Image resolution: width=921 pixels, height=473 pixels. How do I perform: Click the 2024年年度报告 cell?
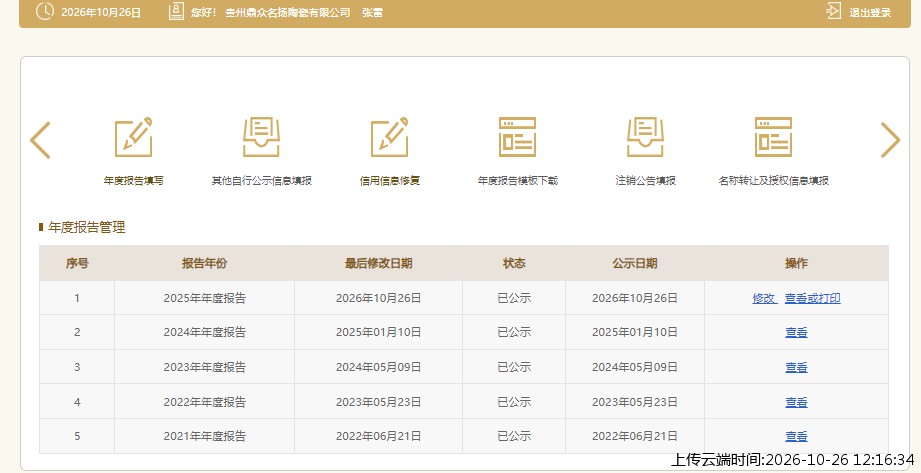[x=204, y=333]
